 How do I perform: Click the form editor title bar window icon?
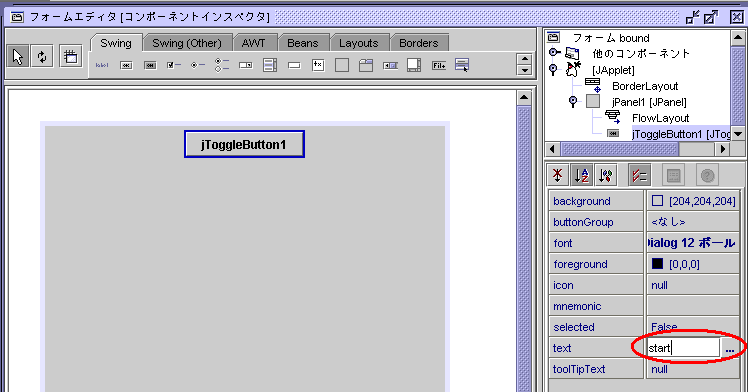coord(17,18)
